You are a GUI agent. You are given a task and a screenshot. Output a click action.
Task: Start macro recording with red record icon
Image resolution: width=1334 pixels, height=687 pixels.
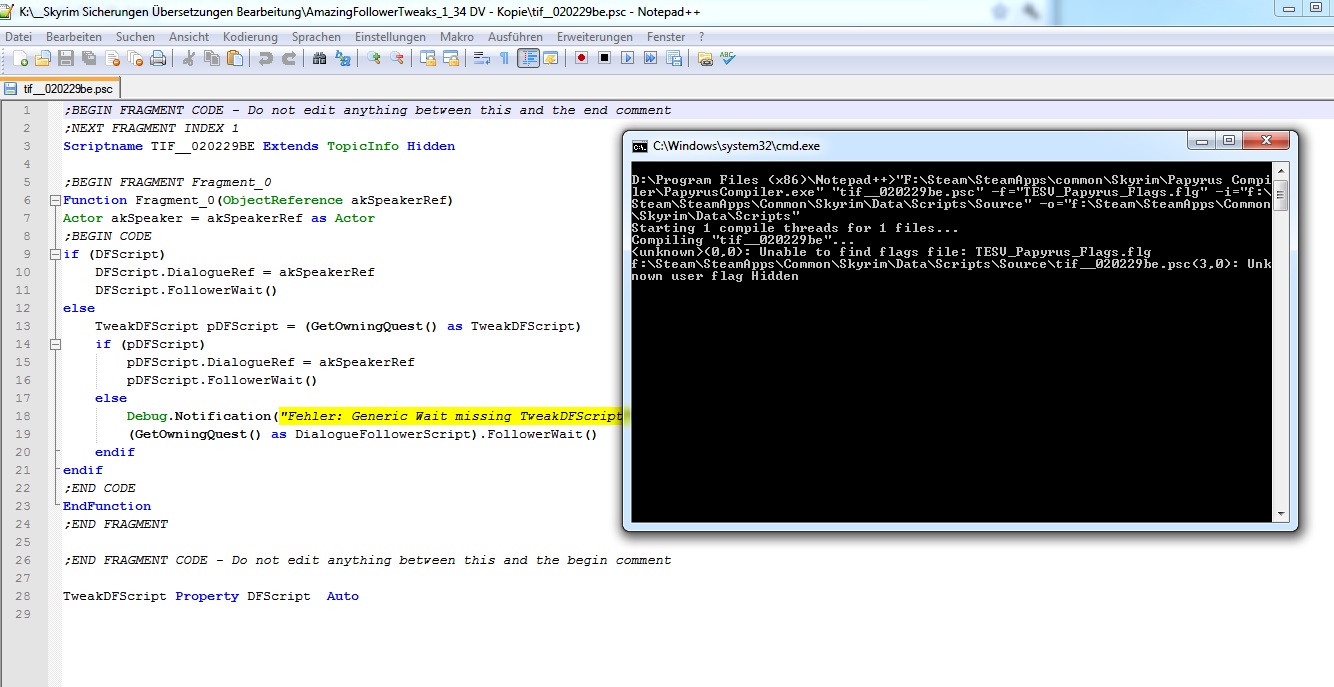[581, 58]
